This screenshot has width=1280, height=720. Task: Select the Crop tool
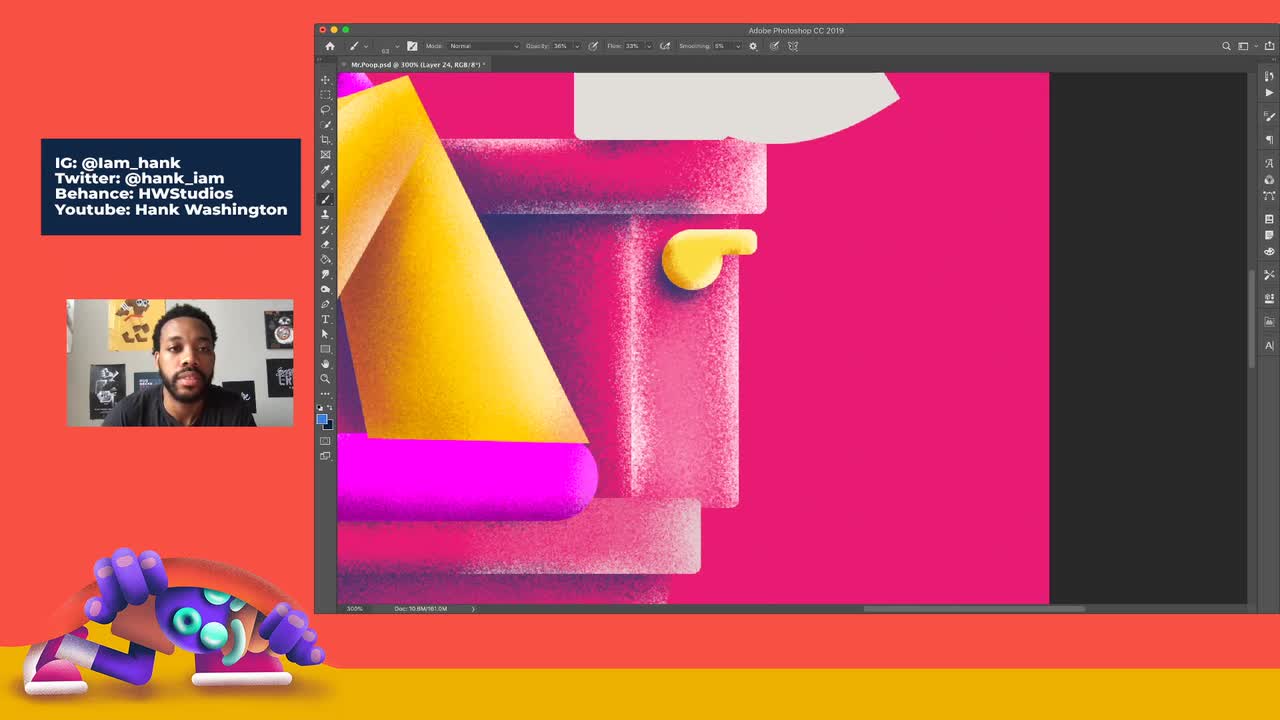325,139
